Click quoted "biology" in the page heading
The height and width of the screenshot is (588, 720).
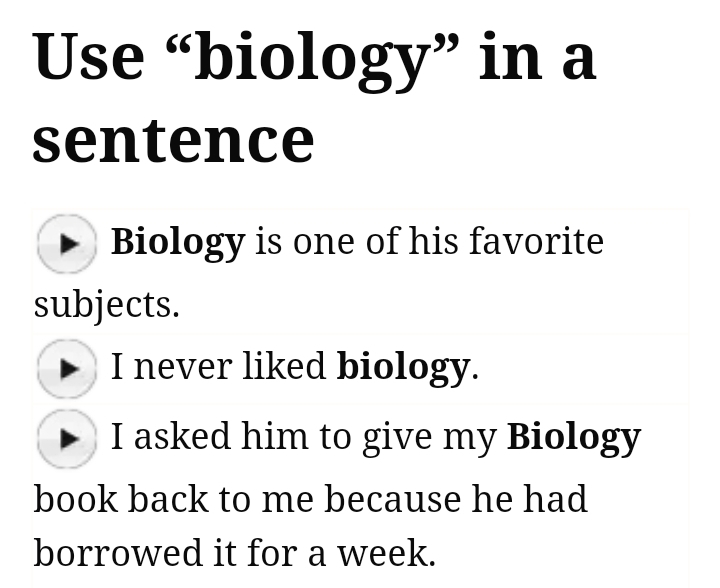coord(325,57)
